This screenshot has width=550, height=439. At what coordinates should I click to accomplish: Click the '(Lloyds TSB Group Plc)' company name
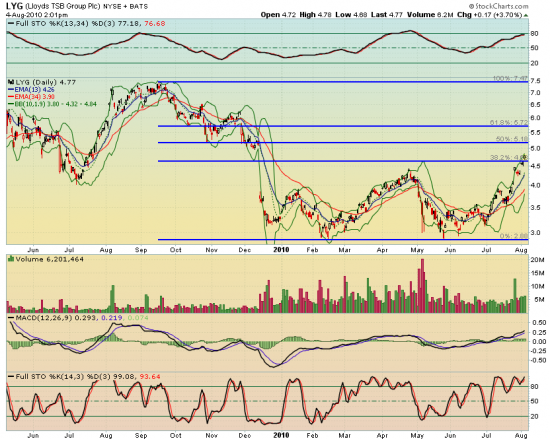click(x=62, y=6)
